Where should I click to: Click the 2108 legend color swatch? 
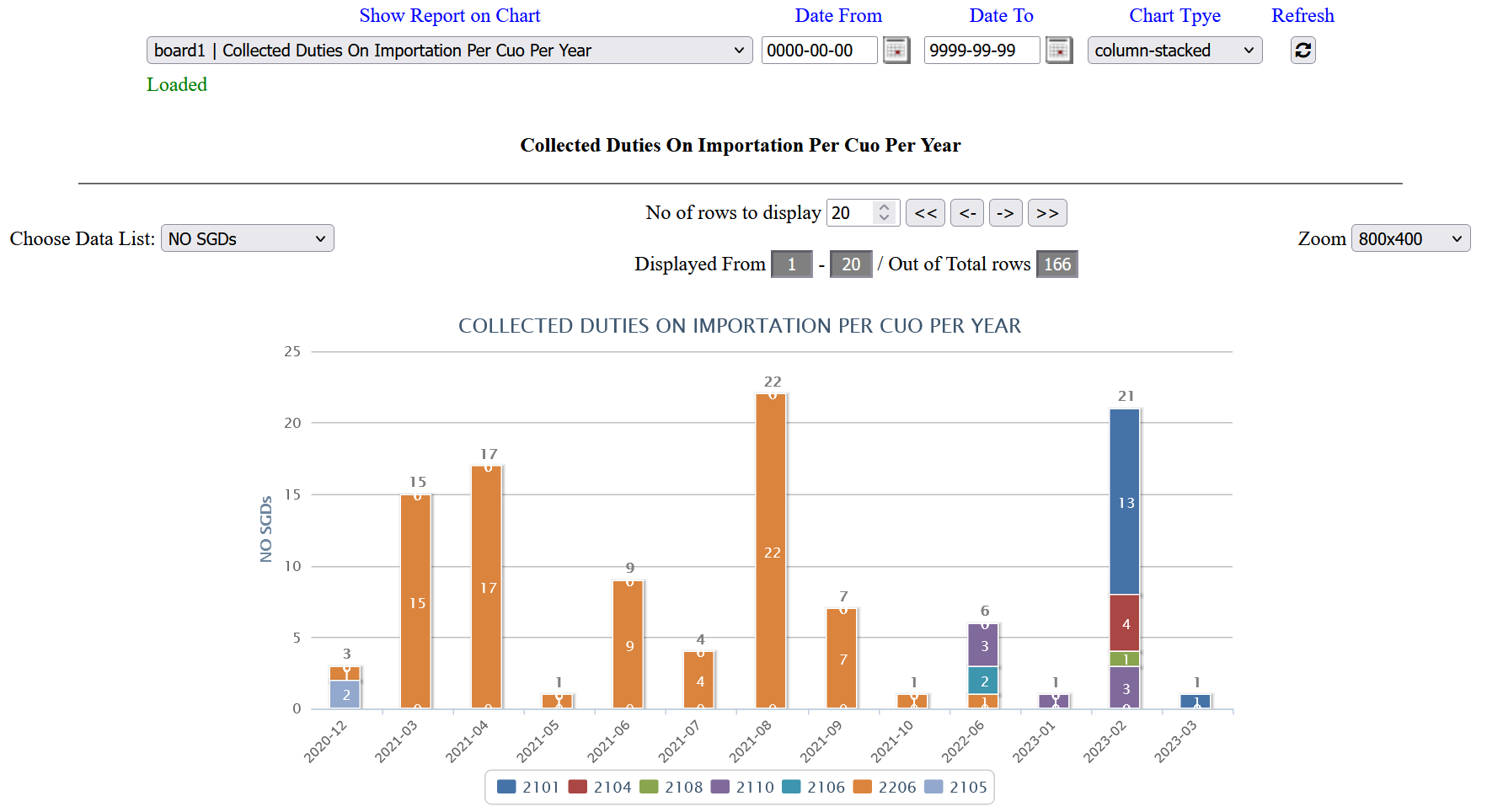coord(649,787)
